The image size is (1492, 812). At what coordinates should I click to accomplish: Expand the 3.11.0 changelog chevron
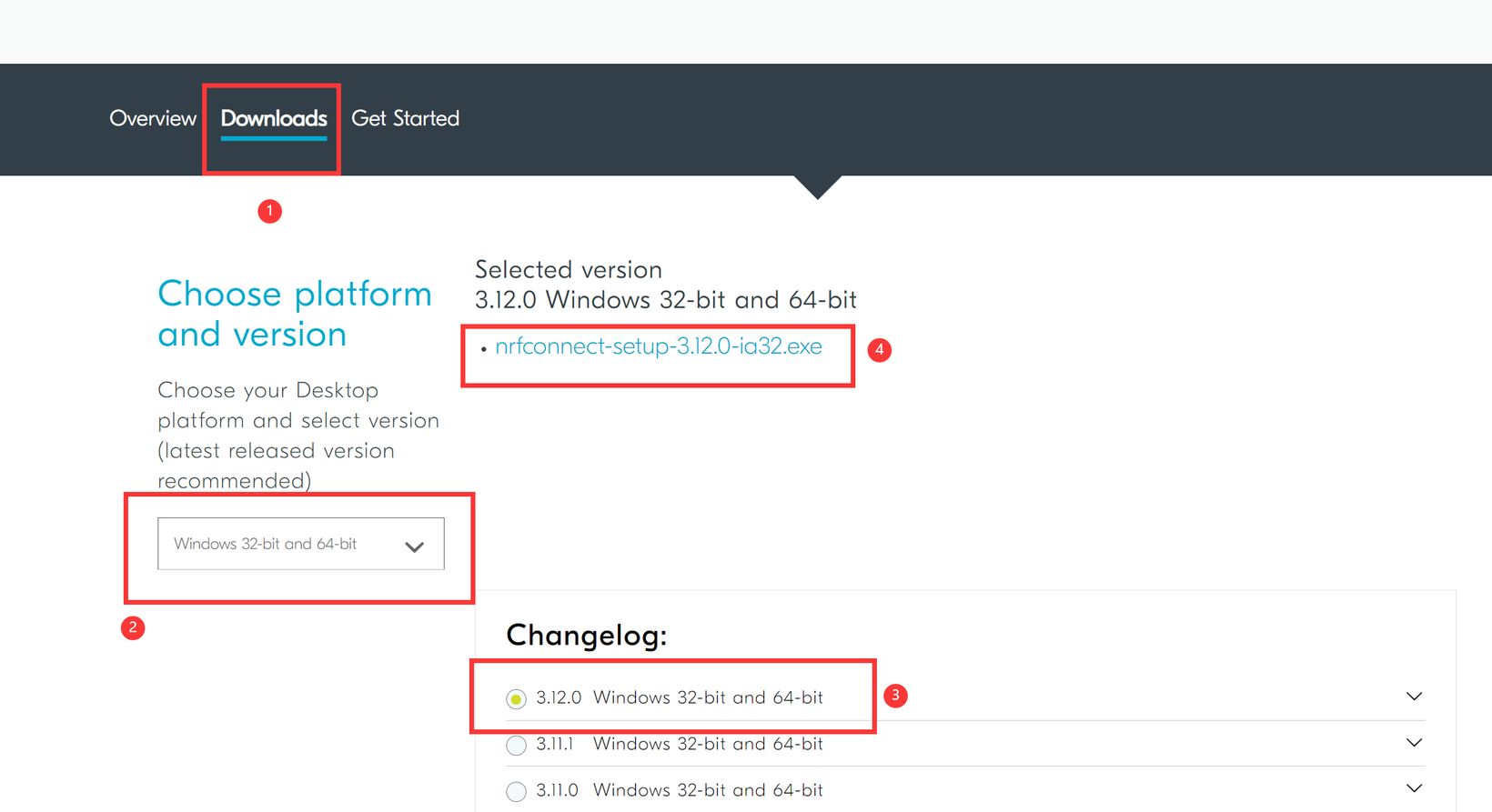click(1414, 788)
